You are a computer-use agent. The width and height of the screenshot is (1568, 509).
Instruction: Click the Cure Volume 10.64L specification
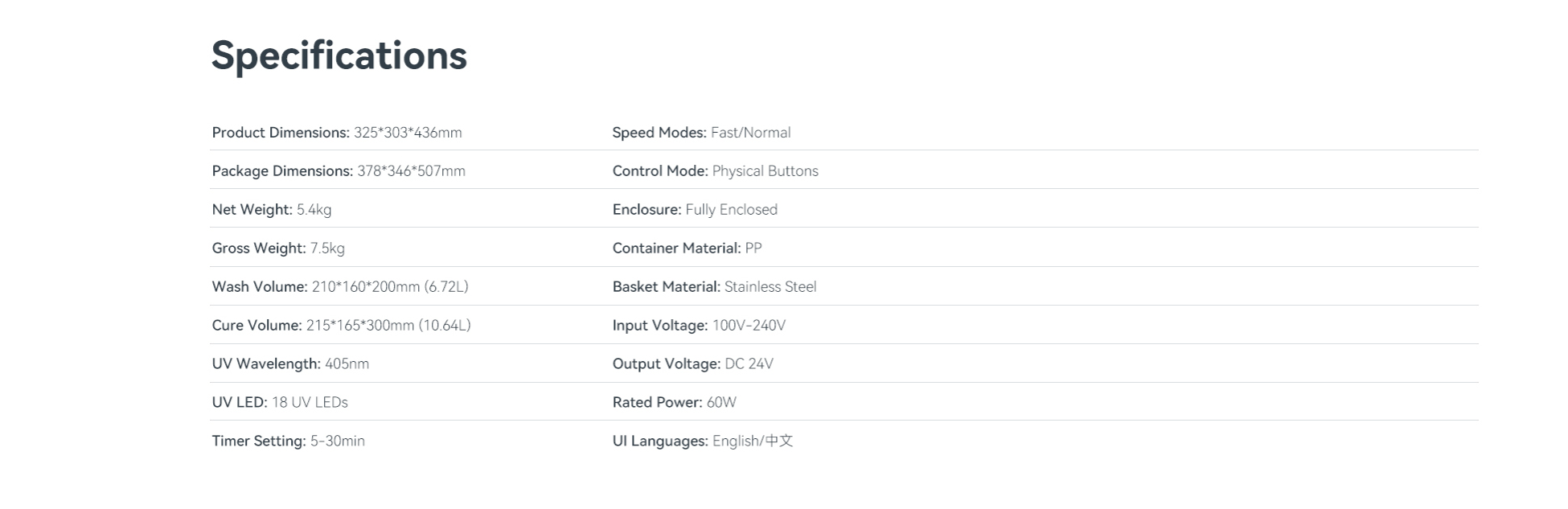point(341,326)
